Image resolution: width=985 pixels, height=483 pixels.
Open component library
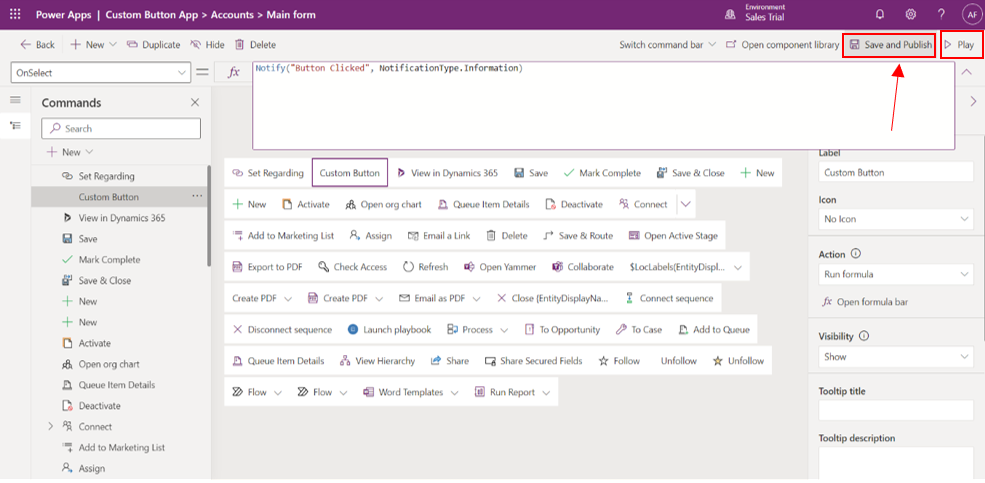point(782,45)
